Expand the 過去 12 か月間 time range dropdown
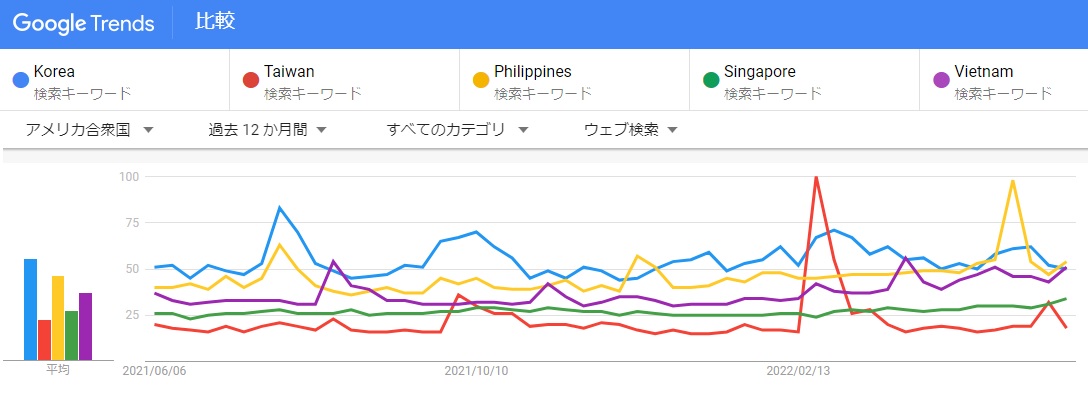Screen dimensions: 1088x398 tap(267, 130)
